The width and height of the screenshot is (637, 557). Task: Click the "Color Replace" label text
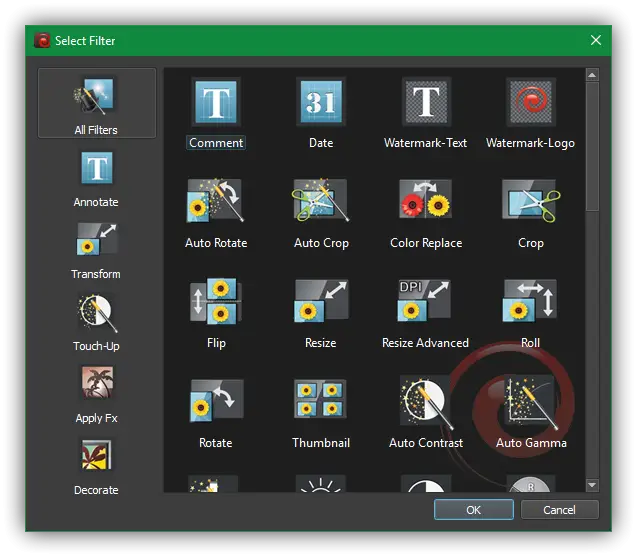point(426,243)
